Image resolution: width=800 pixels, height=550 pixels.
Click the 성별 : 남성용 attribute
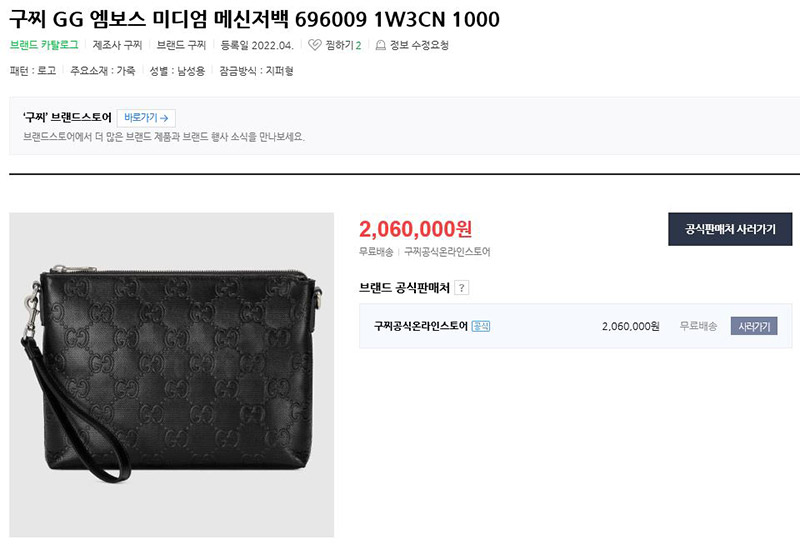pyautogui.click(x=177, y=71)
